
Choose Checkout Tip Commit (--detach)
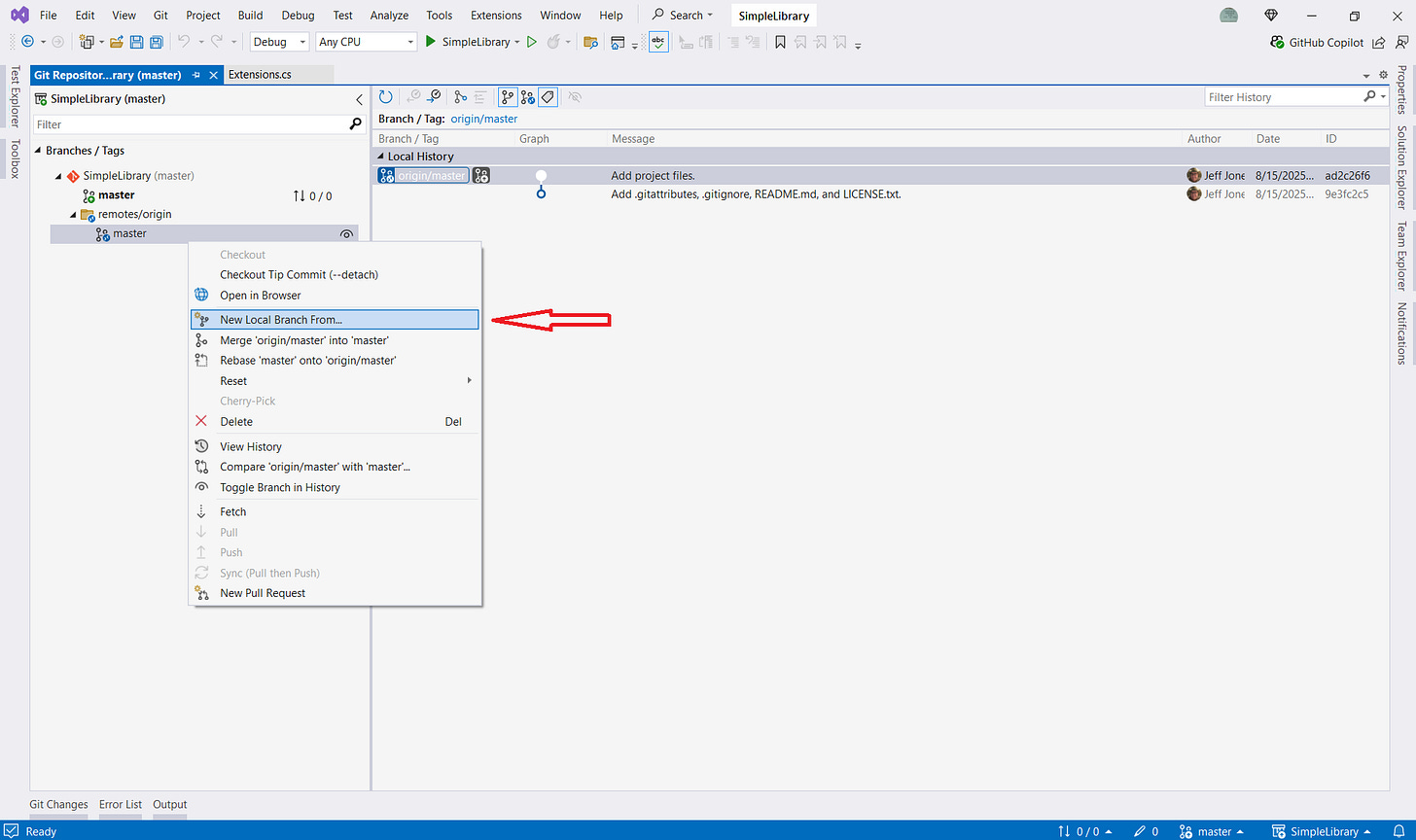point(335,274)
